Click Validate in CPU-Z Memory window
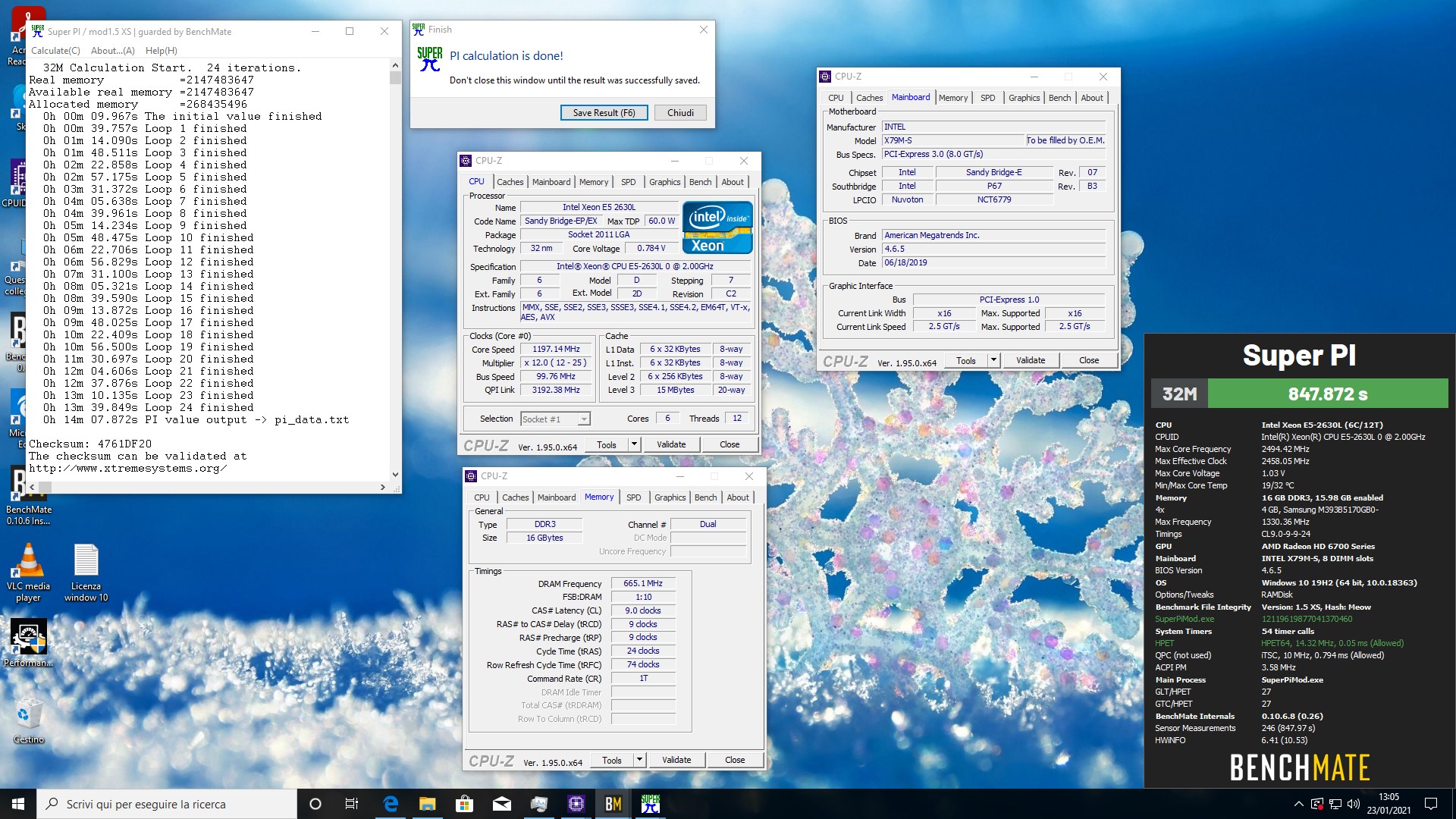 (676, 760)
